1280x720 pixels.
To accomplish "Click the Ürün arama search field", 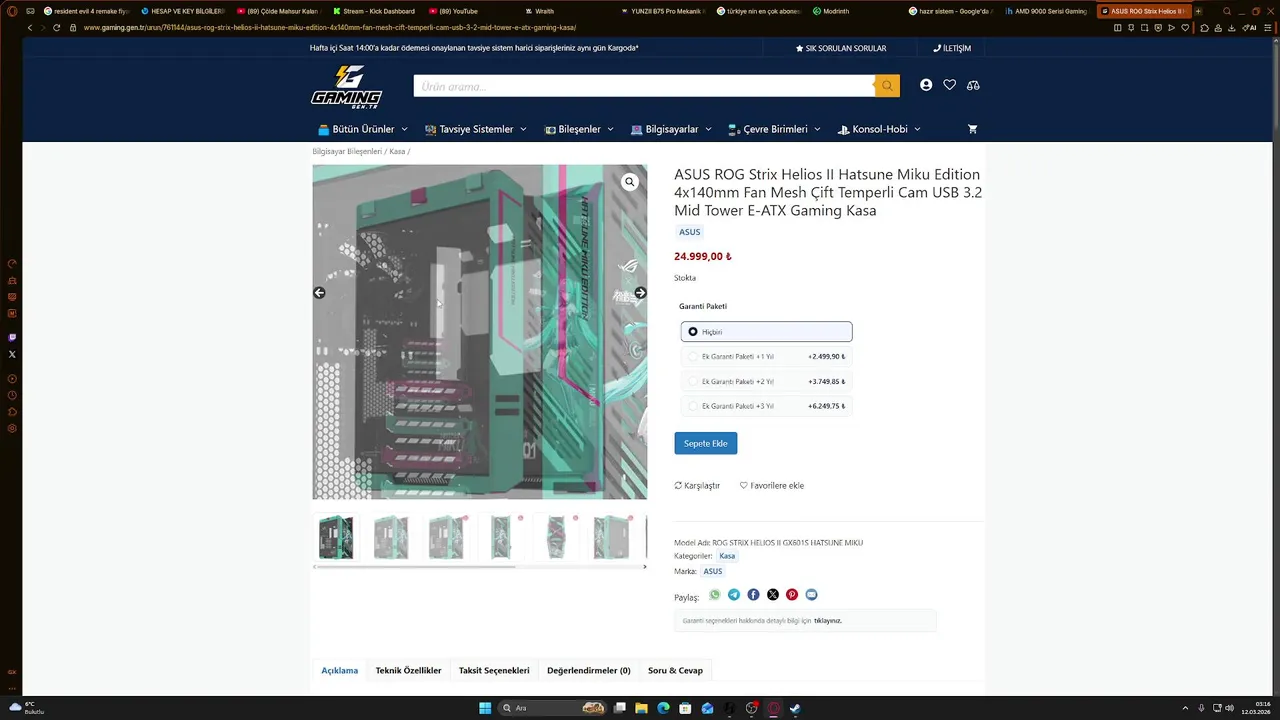I will 644,86.
